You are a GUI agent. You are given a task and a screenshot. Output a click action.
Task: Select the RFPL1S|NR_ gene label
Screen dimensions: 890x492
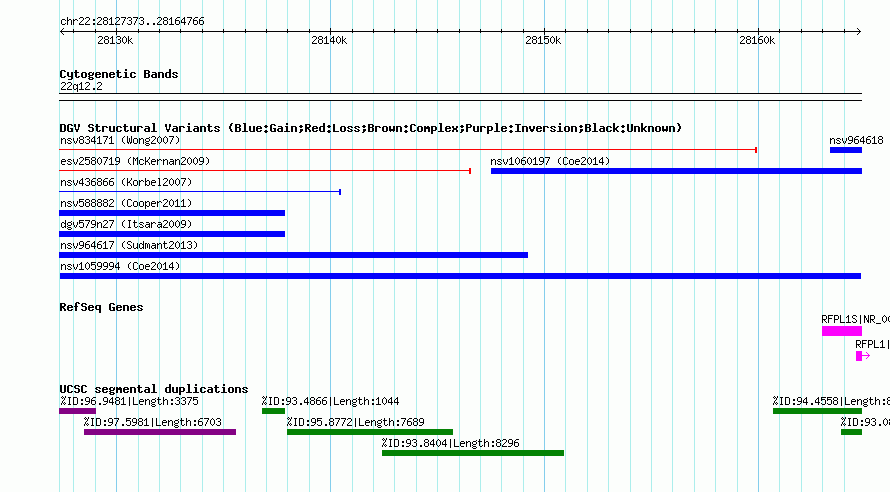tap(855, 319)
